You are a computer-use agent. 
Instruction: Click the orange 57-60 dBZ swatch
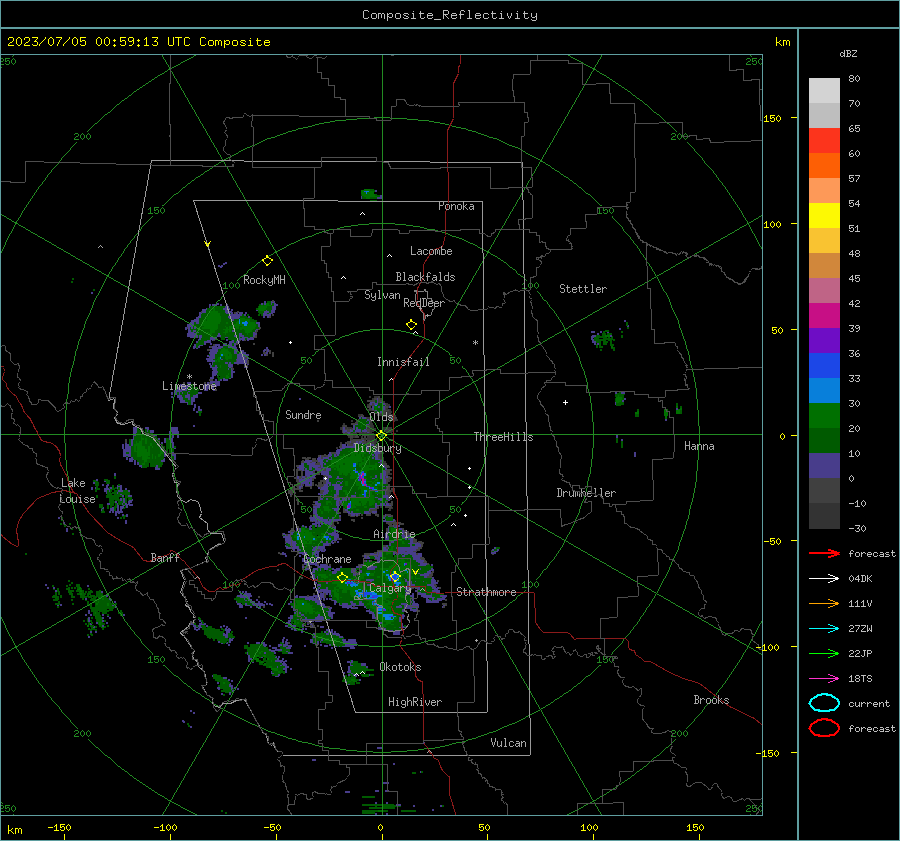click(824, 166)
